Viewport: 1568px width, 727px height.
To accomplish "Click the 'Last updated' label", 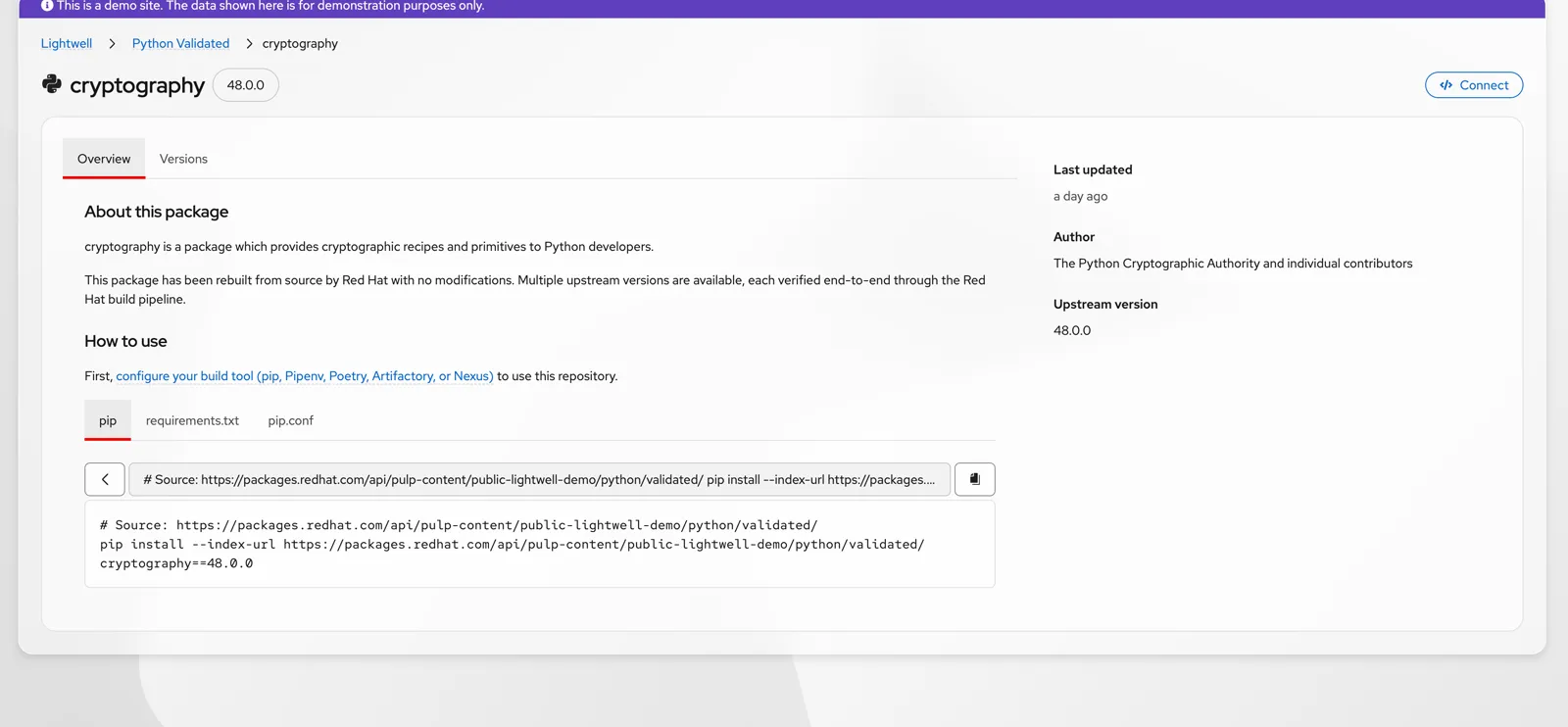I will pos(1093,170).
